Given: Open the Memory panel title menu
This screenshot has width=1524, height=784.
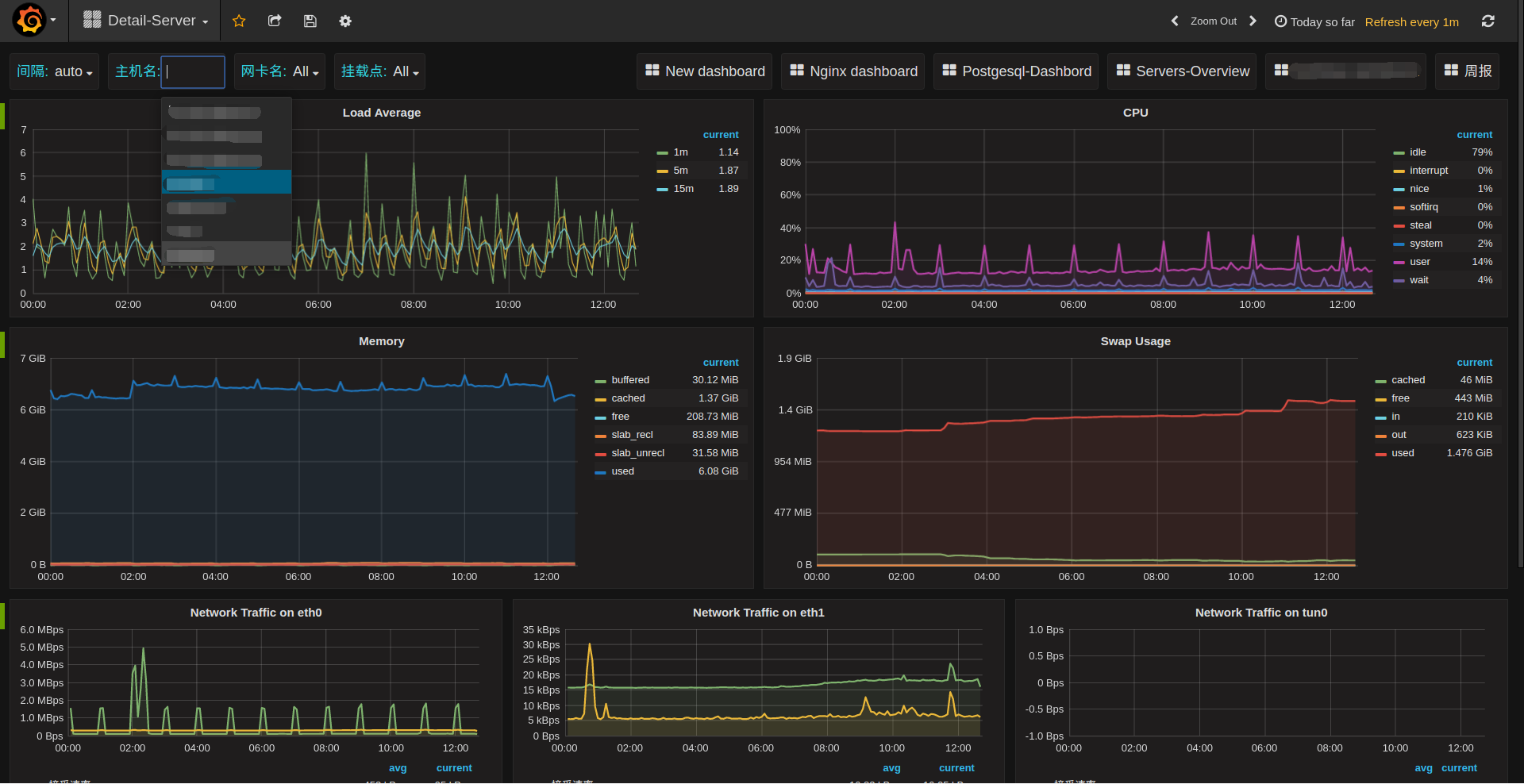Looking at the screenshot, I should pos(381,341).
